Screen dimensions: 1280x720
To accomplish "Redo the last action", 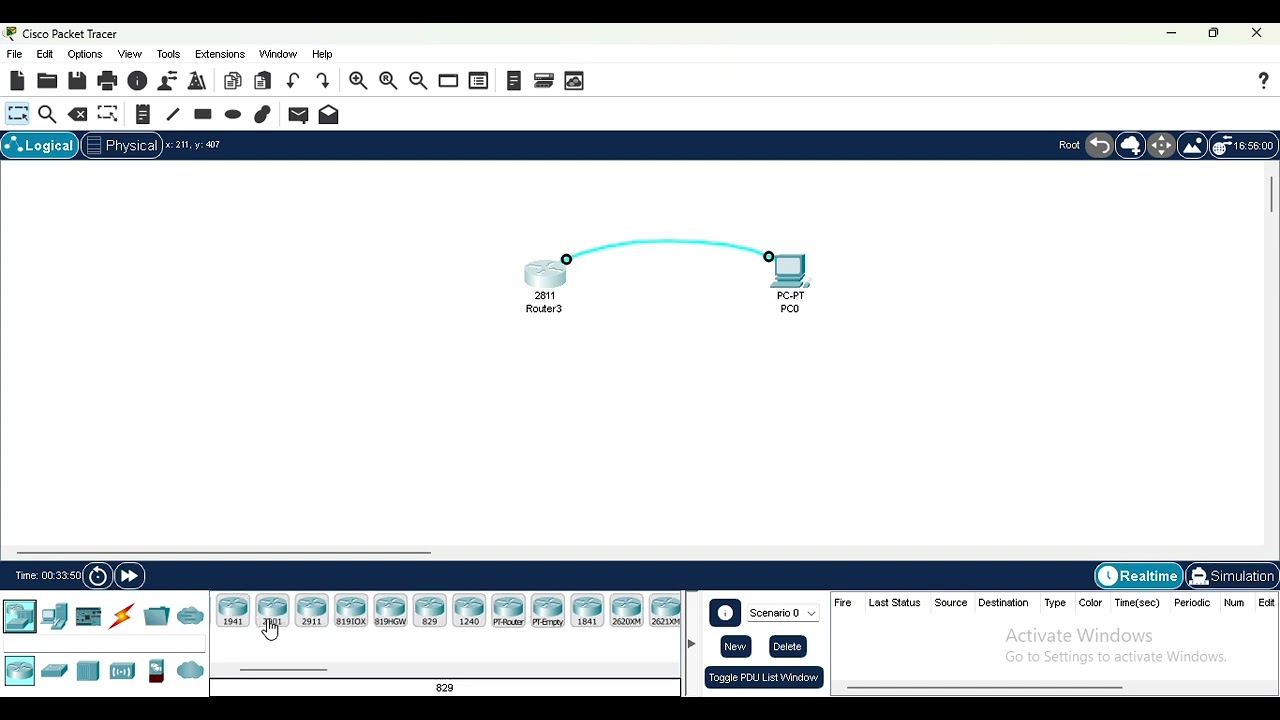I will pos(323,81).
